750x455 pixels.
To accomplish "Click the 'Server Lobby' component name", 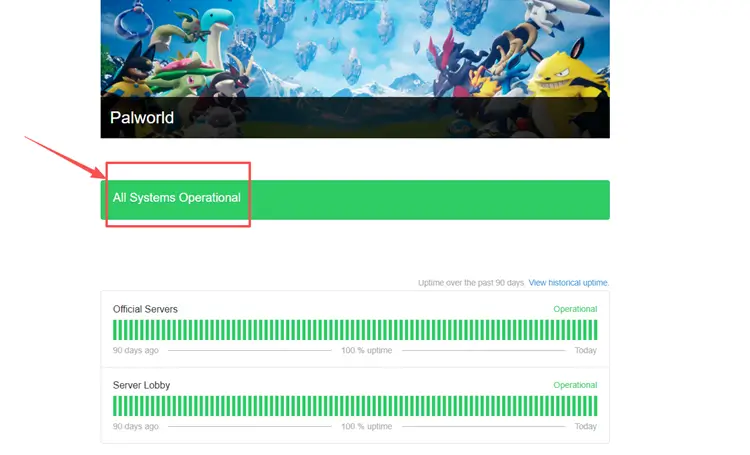I will [x=141, y=385].
